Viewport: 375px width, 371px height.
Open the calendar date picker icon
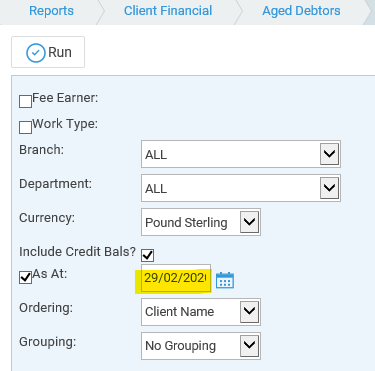tap(225, 280)
